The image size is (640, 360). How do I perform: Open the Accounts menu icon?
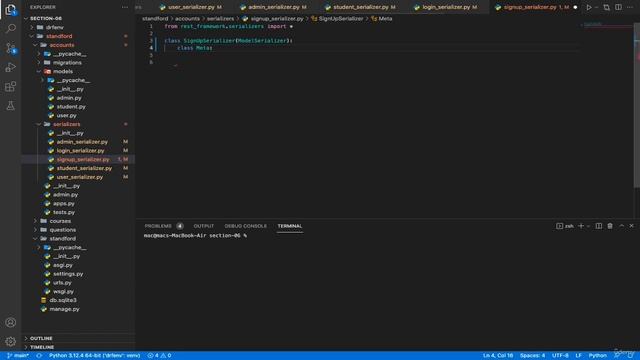[x=11, y=322]
